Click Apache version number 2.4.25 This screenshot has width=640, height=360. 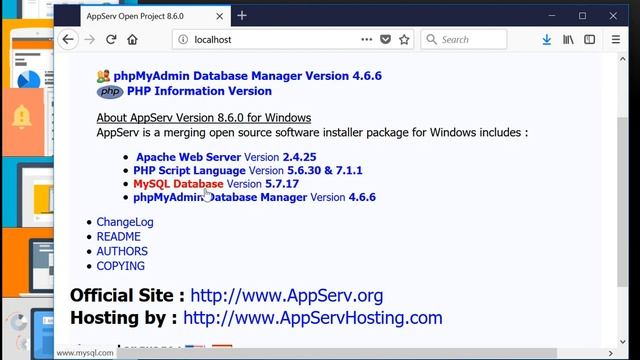coord(299,157)
